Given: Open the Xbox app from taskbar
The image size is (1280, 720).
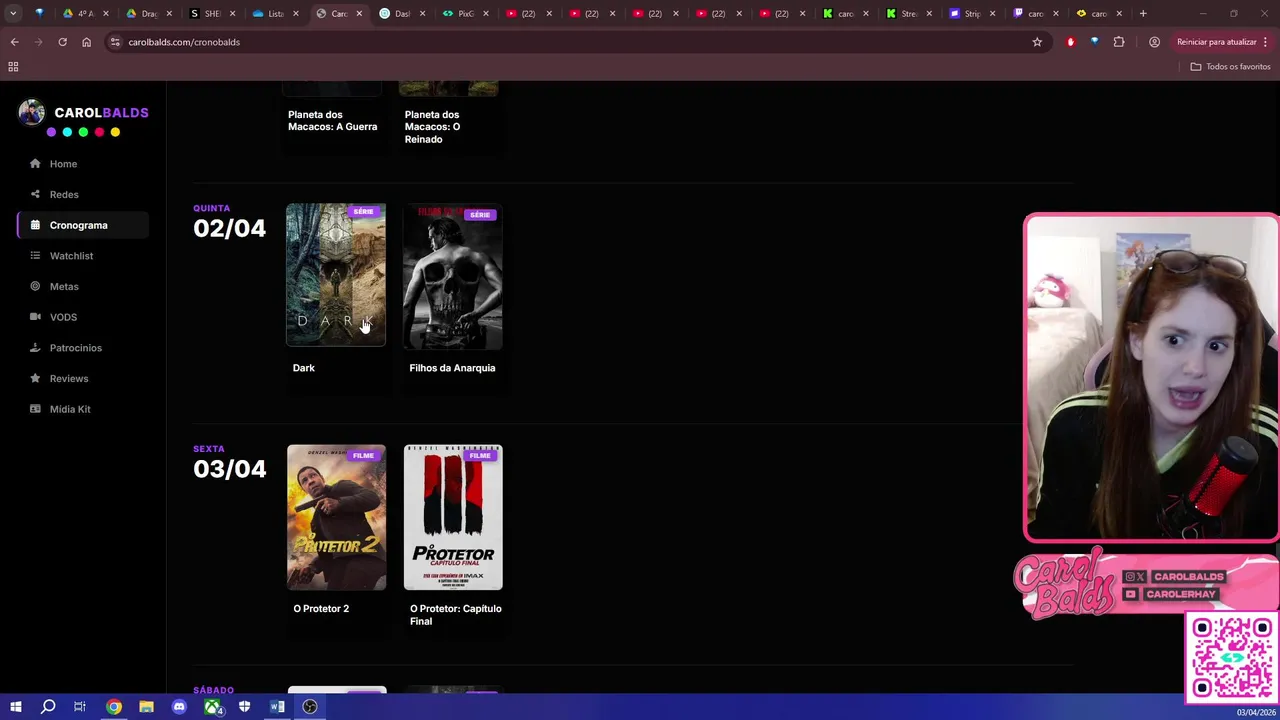Looking at the screenshot, I should coord(212,707).
